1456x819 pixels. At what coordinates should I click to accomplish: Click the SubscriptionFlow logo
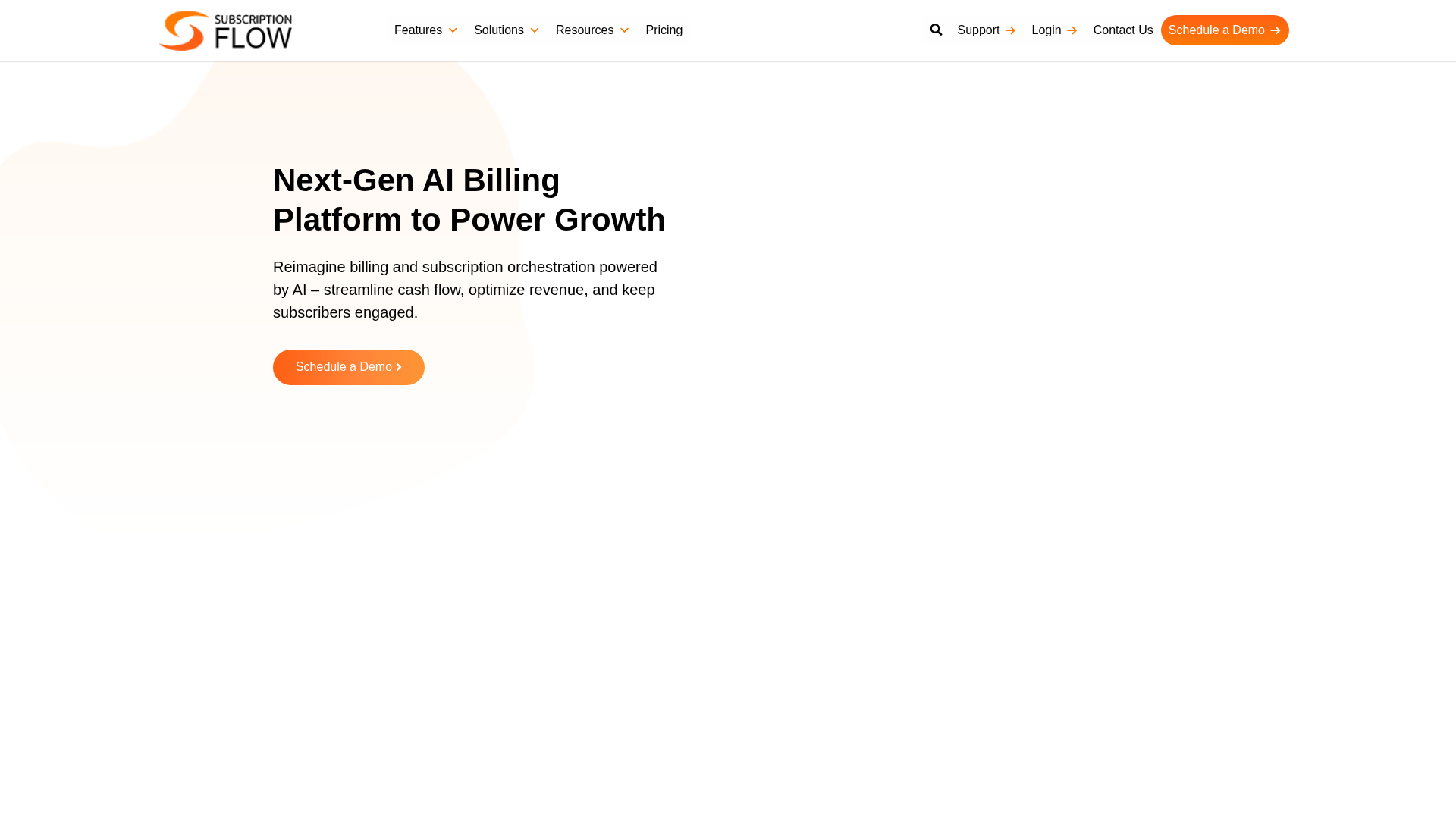[x=225, y=30]
